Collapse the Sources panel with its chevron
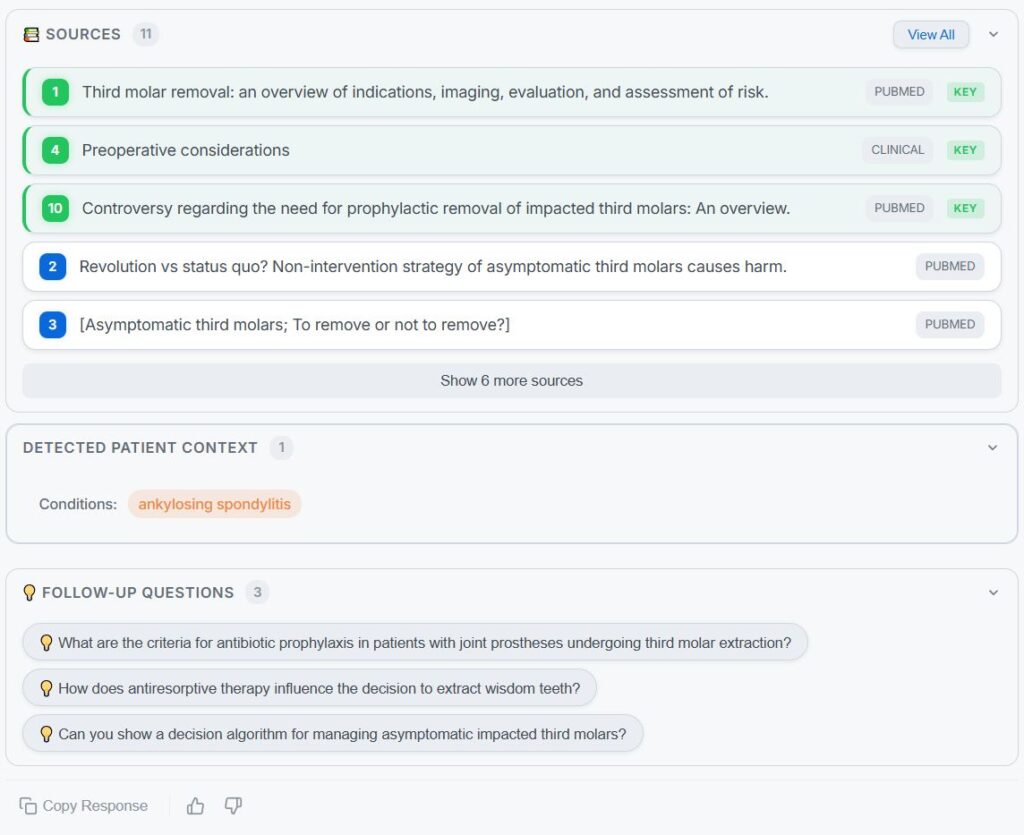Viewport: 1024px width, 835px height. coord(993,34)
